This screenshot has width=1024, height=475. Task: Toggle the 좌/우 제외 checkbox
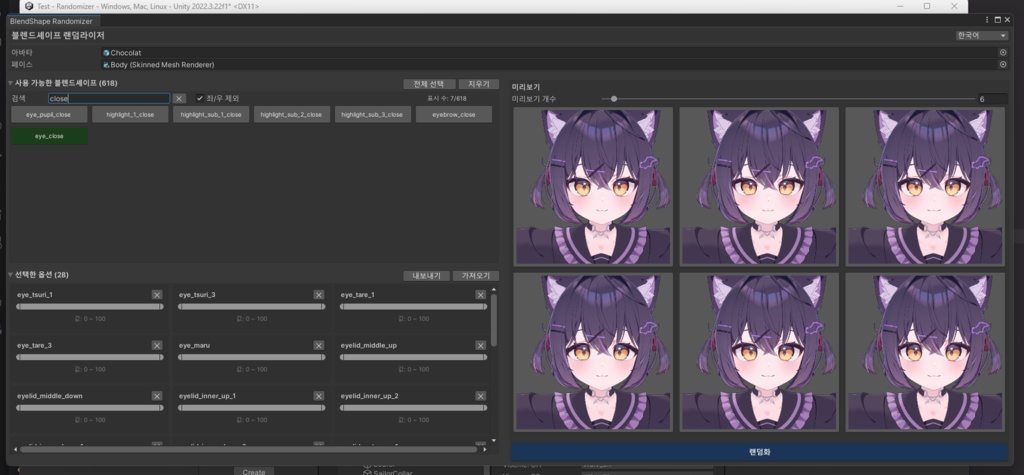coord(200,99)
